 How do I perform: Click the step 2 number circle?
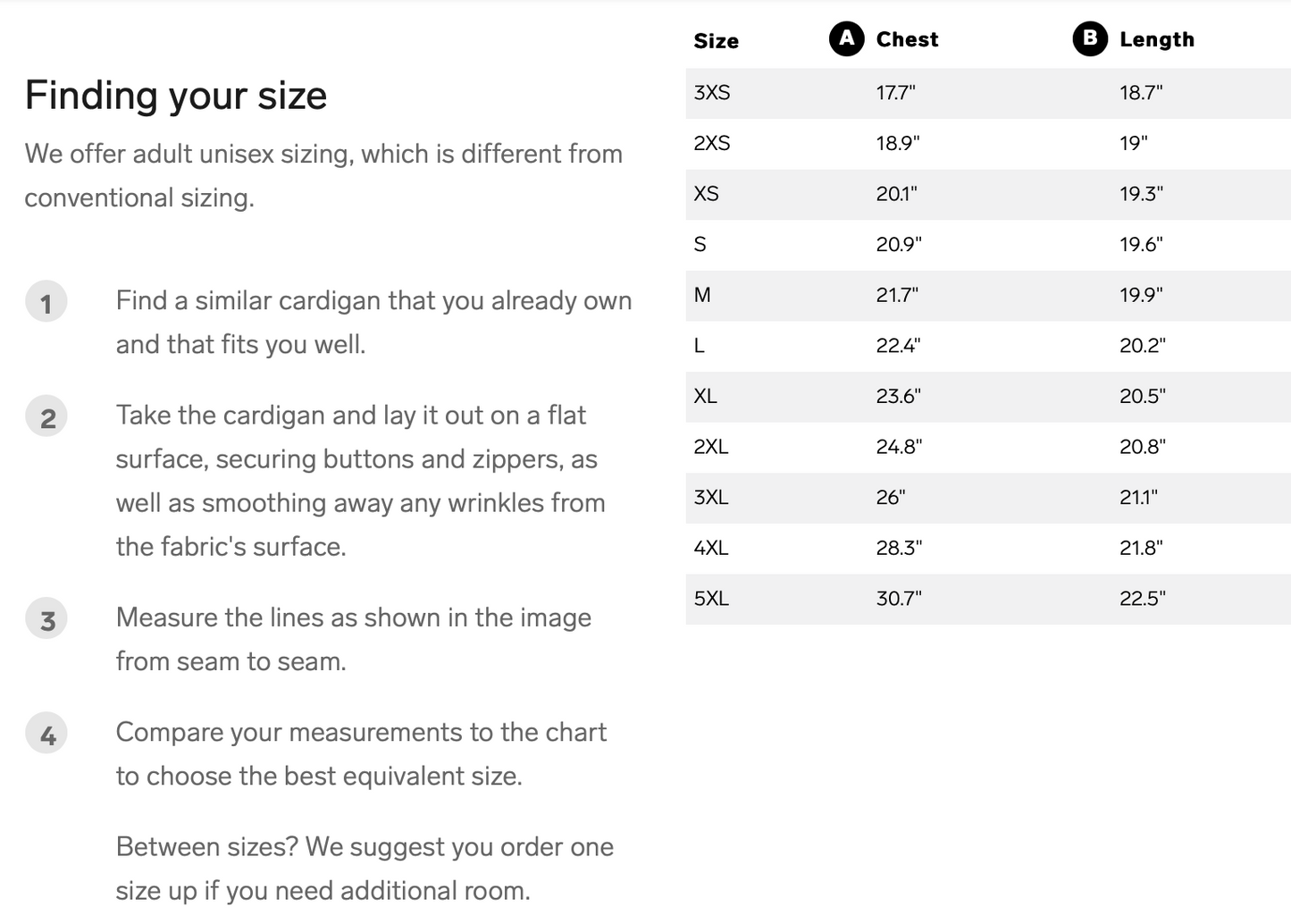[46, 417]
